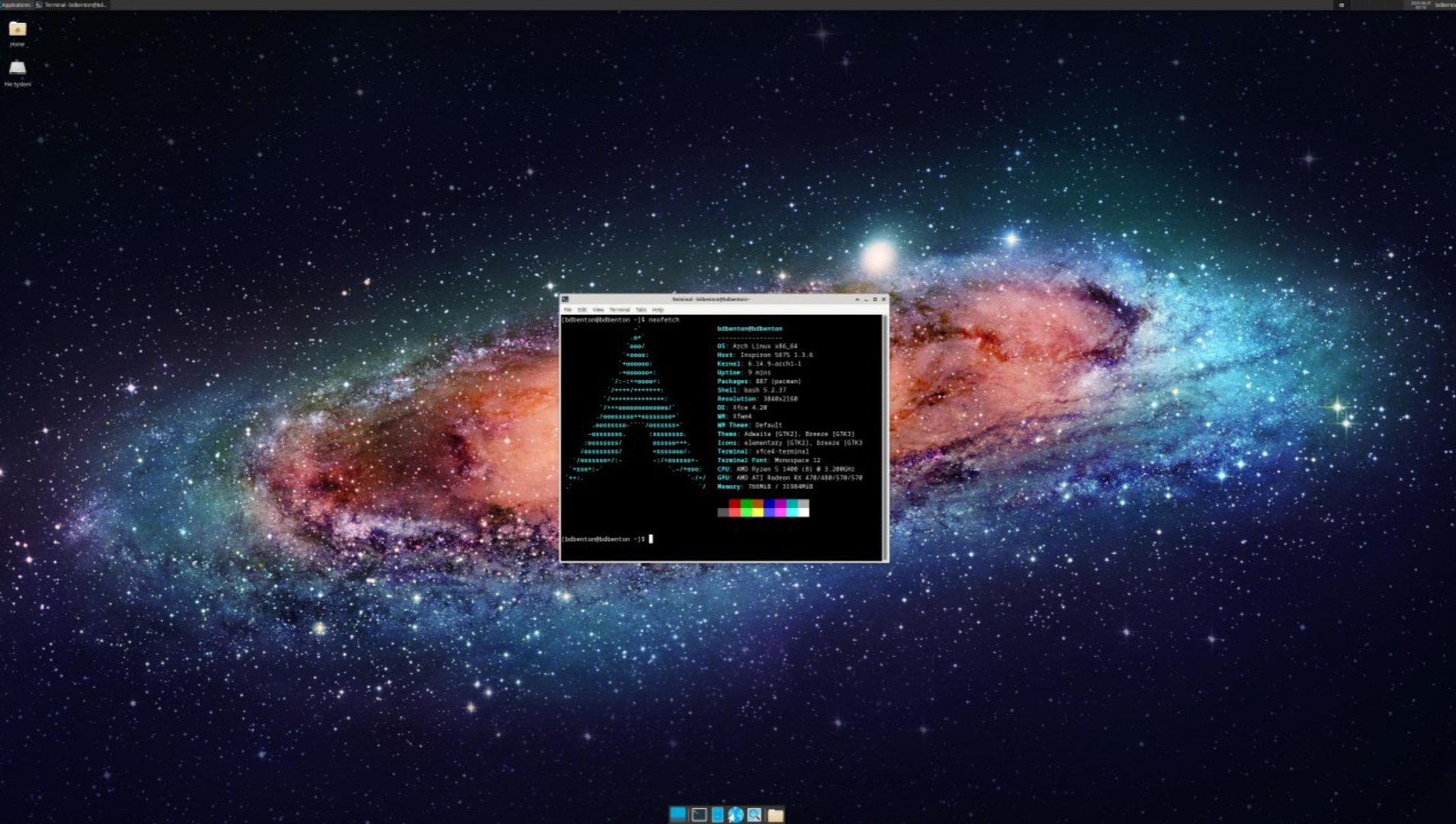Open the Tabs menu in Terminal
Viewport: 1456px width, 824px height.
[x=641, y=310]
